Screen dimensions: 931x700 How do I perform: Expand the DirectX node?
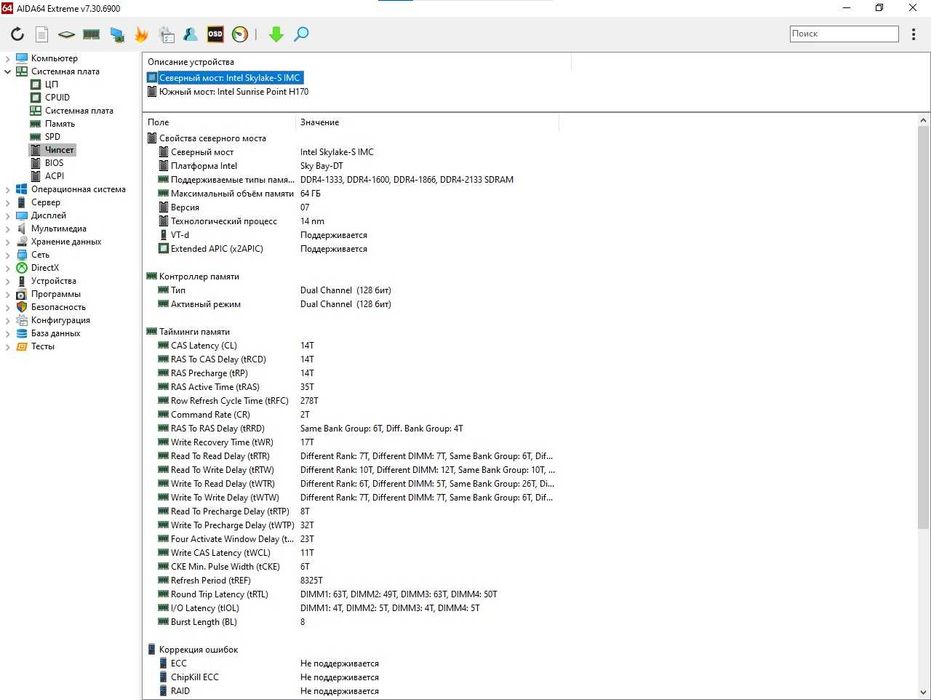(7, 268)
